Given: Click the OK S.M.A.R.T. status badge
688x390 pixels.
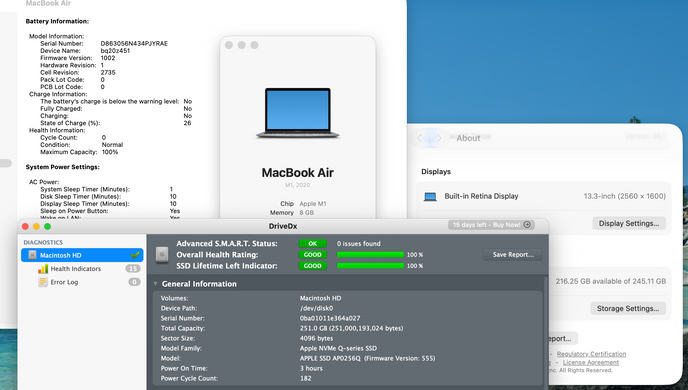Looking at the screenshot, I should pyautogui.click(x=312, y=243).
